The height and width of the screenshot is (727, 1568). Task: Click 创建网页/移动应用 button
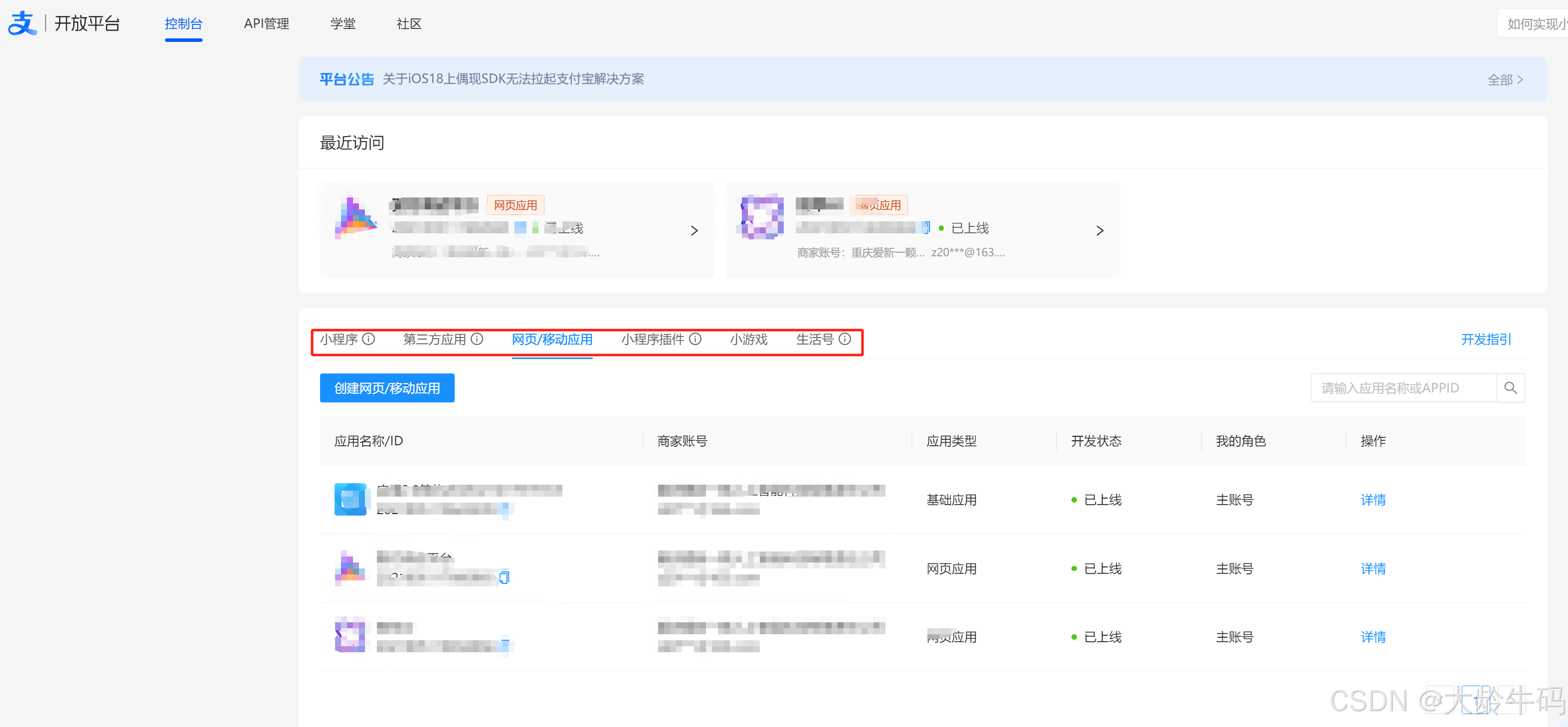click(x=387, y=388)
